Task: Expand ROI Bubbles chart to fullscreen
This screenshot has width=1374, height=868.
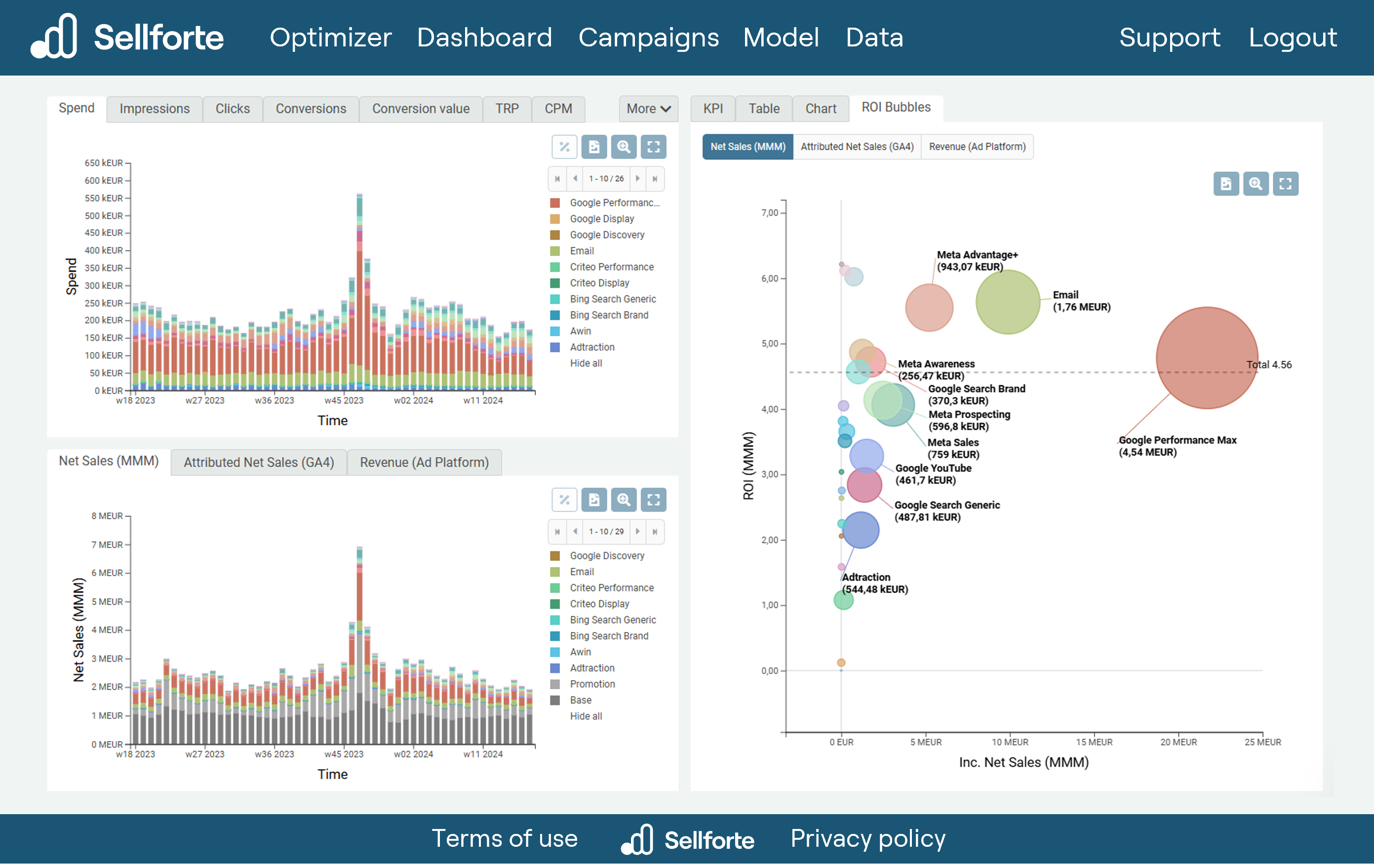Action: click(x=1285, y=183)
